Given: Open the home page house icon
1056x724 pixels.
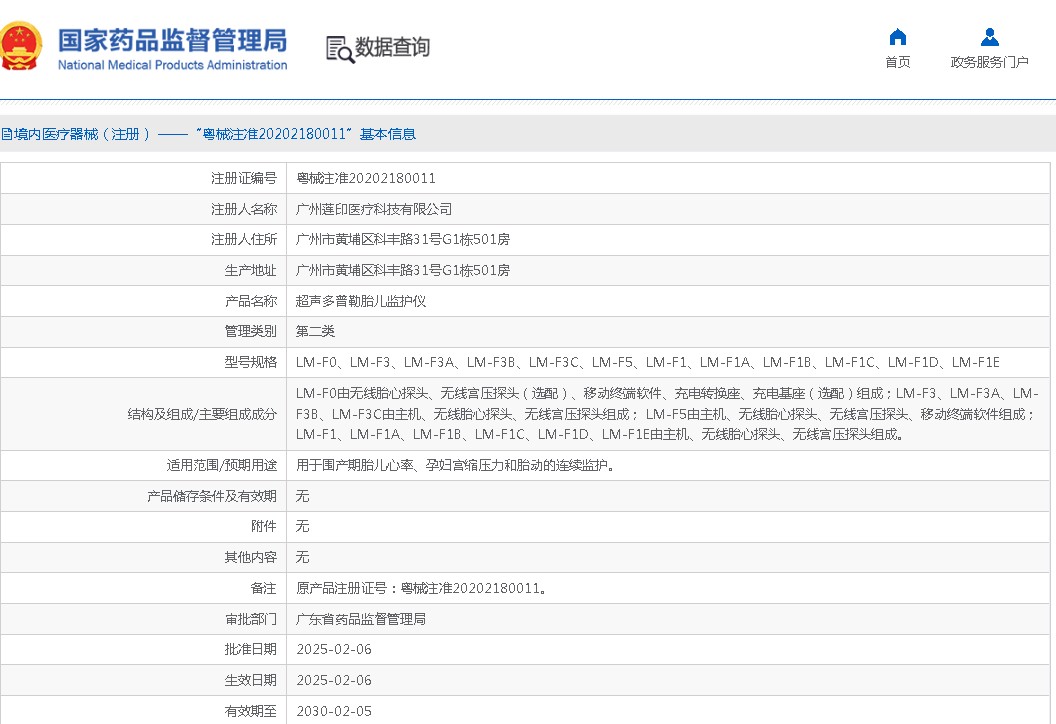Looking at the screenshot, I should coord(898,37).
